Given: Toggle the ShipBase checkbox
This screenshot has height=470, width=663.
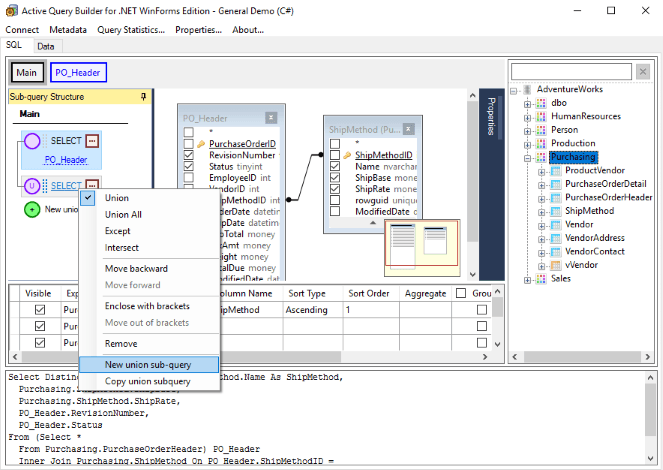Looking at the screenshot, I should click(x=335, y=178).
